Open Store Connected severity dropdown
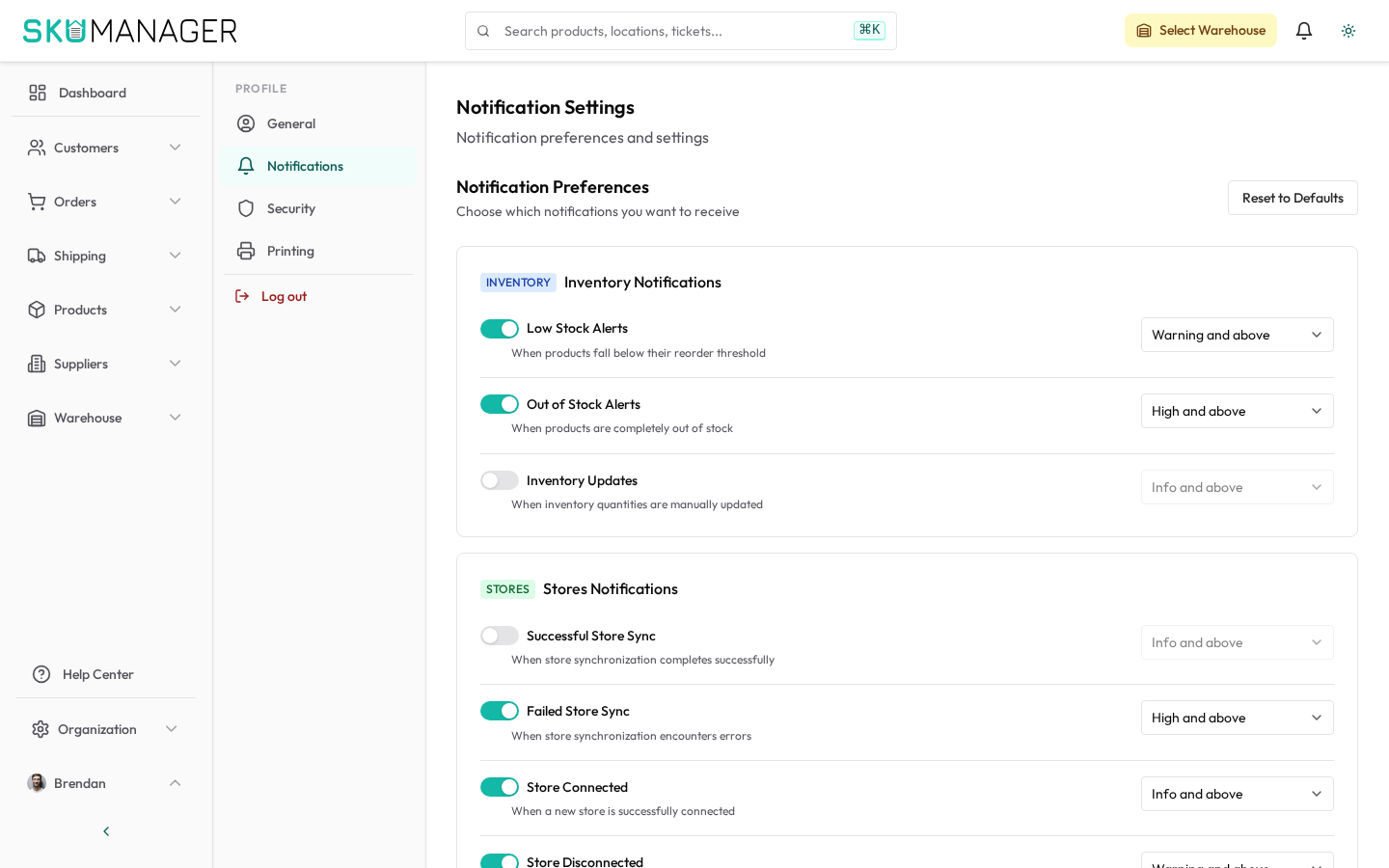1389x868 pixels. [x=1238, y=794]
